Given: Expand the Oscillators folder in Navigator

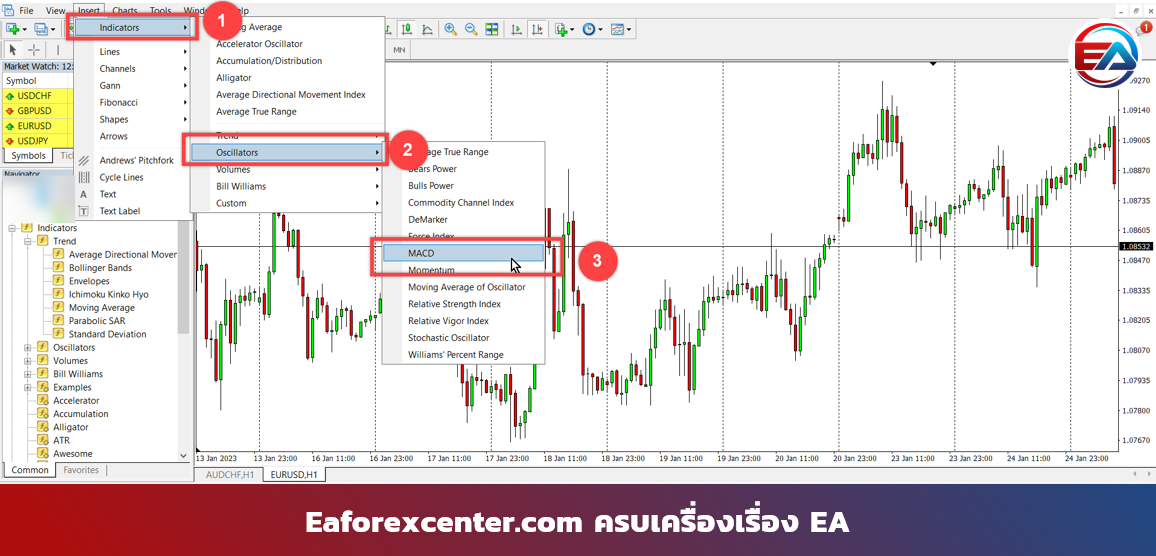Looking at the screenshot, I should pyautogui.click(x=28, y=348).
